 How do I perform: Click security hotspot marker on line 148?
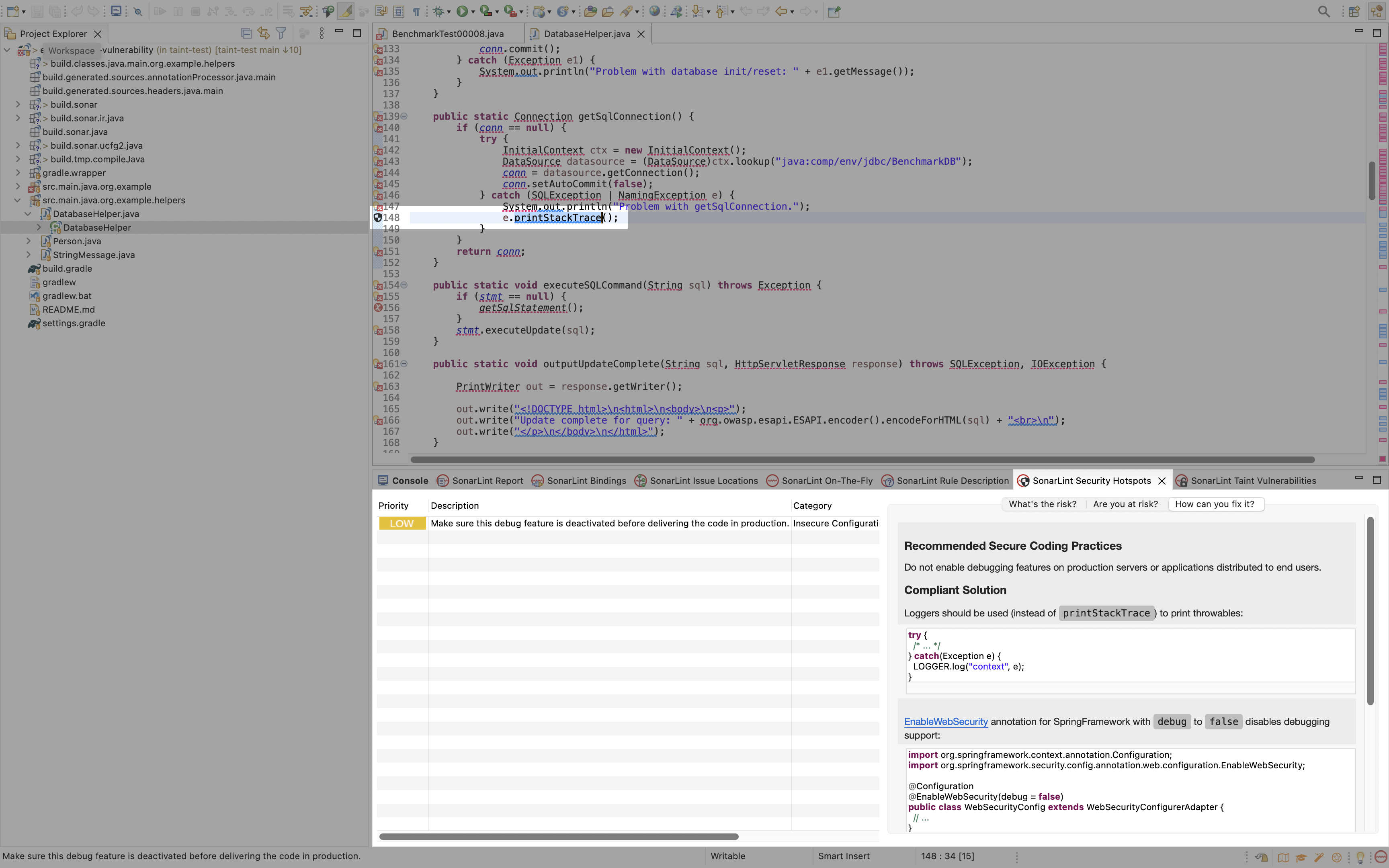pyautogui.click(x=378, y=217)
